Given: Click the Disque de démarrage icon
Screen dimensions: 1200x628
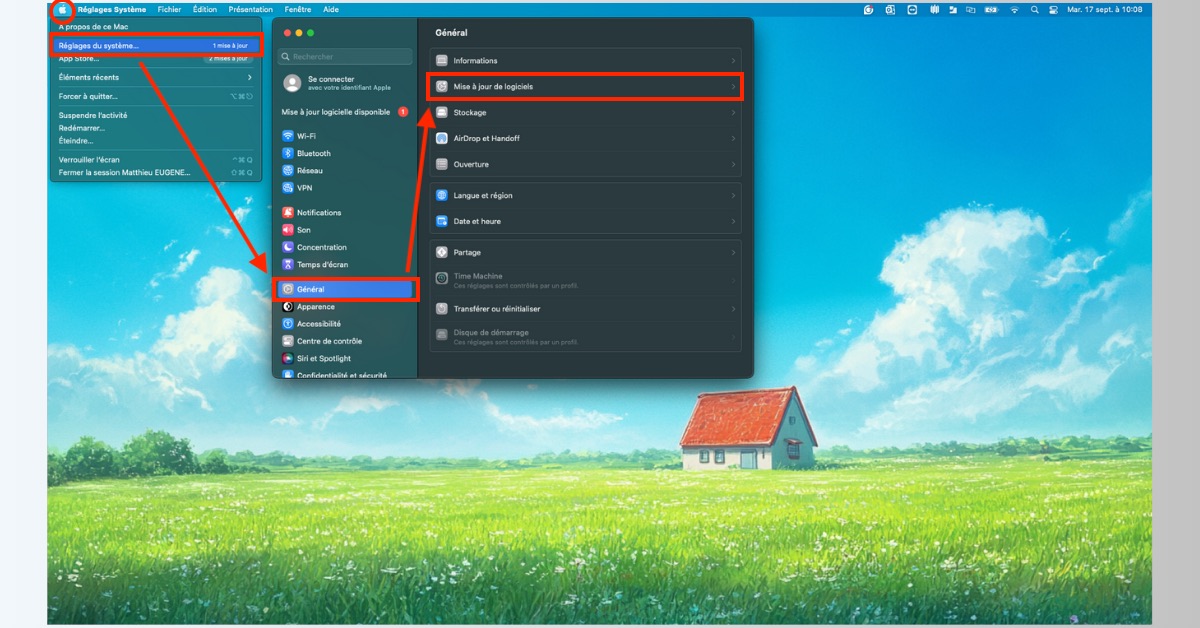Looking at the screenshot, I should point(442,335).
